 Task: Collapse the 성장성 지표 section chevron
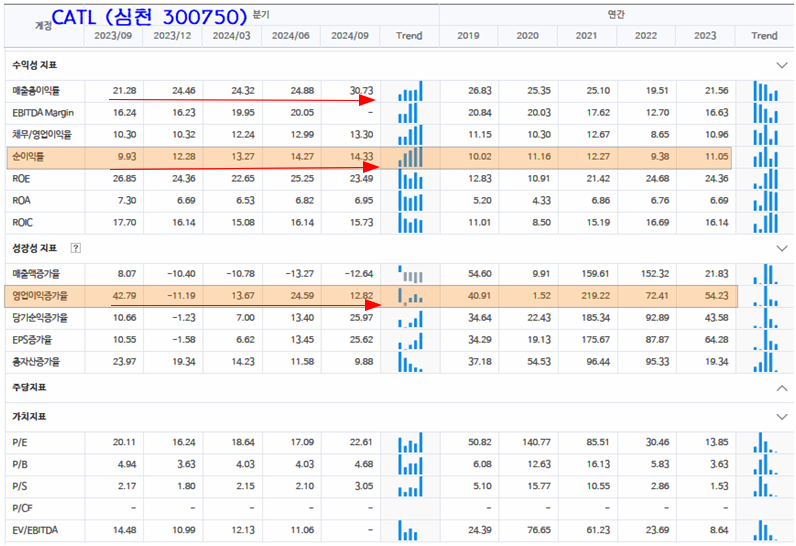[x=781, y=247]
